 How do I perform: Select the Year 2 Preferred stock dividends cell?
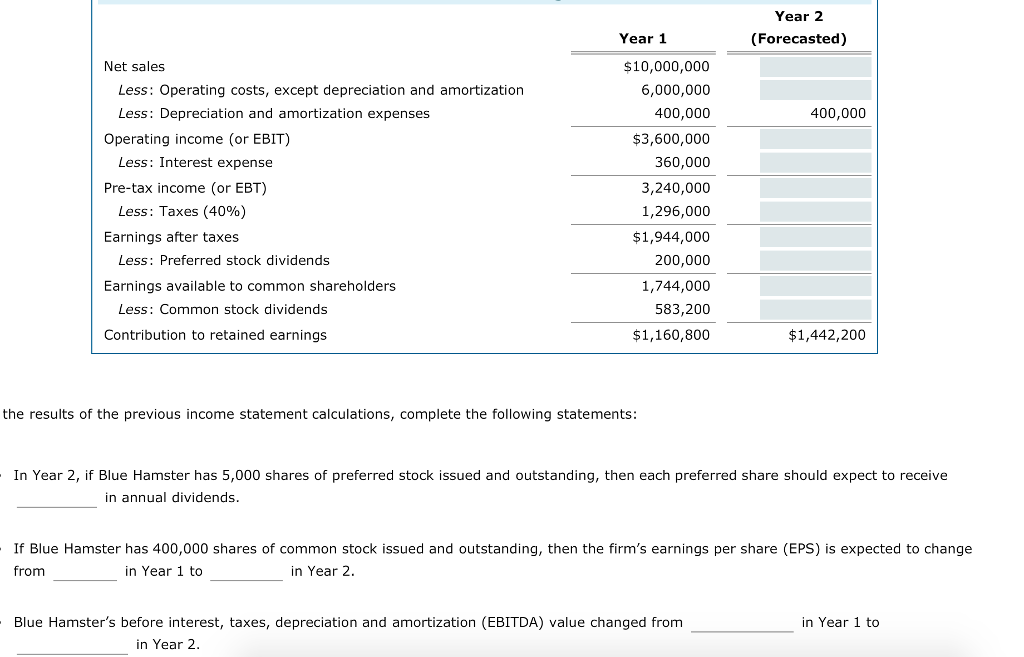800,260
